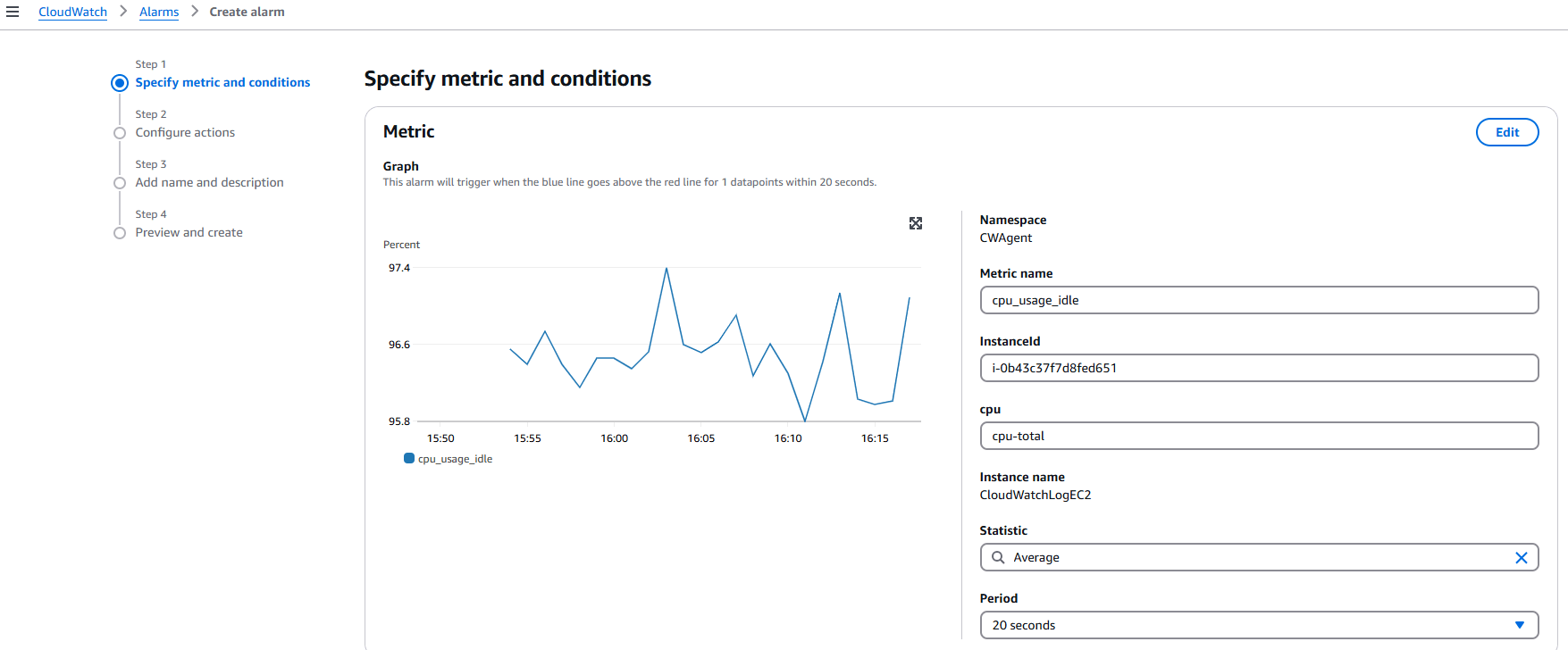The width and height of the screenshot is (1568, 650).
Task: Open the Statistic Average combo box
Action: click(1251, 558)
